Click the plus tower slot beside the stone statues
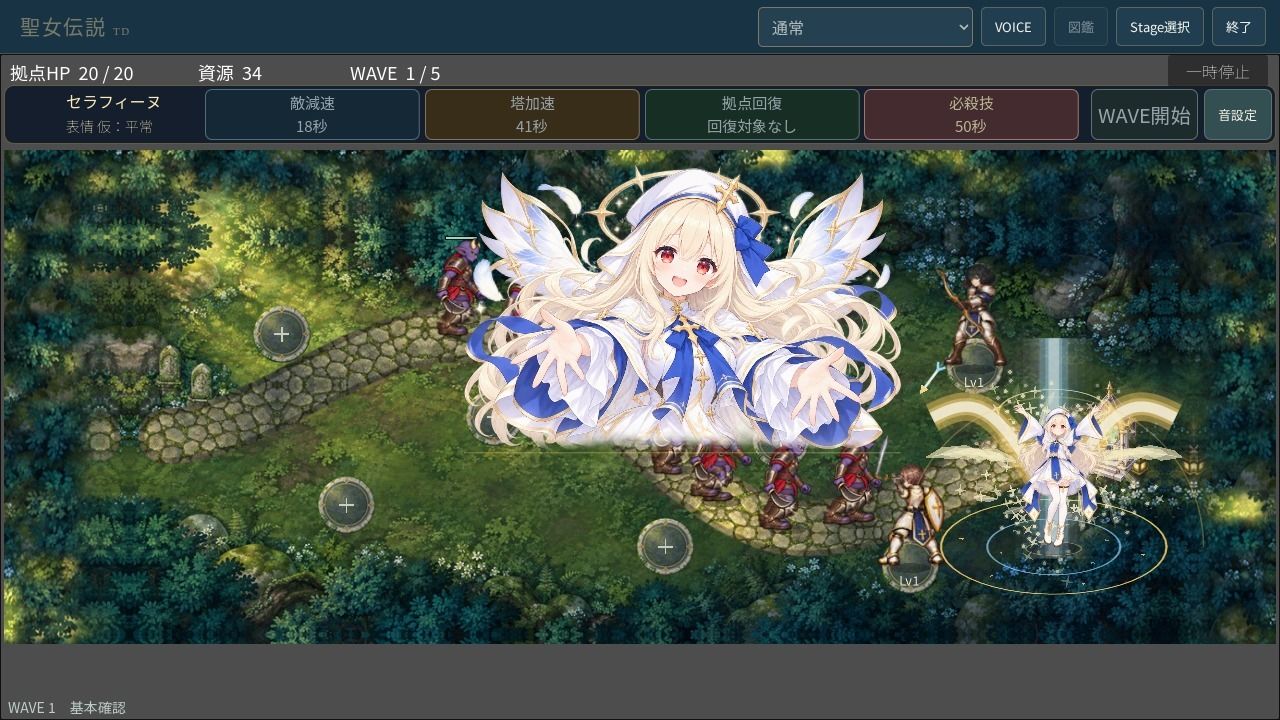Screen dimensions: 1280x720 pyautogui.click(x=282, y=334)
